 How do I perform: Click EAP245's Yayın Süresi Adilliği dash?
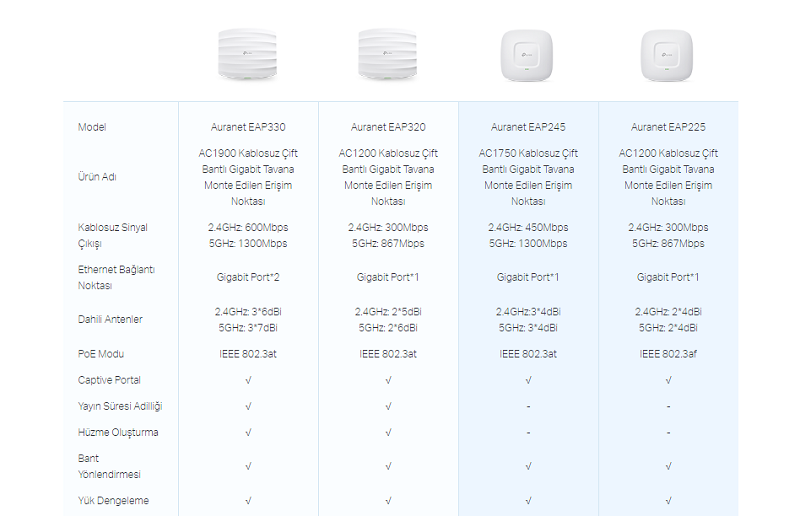(528, 407)
